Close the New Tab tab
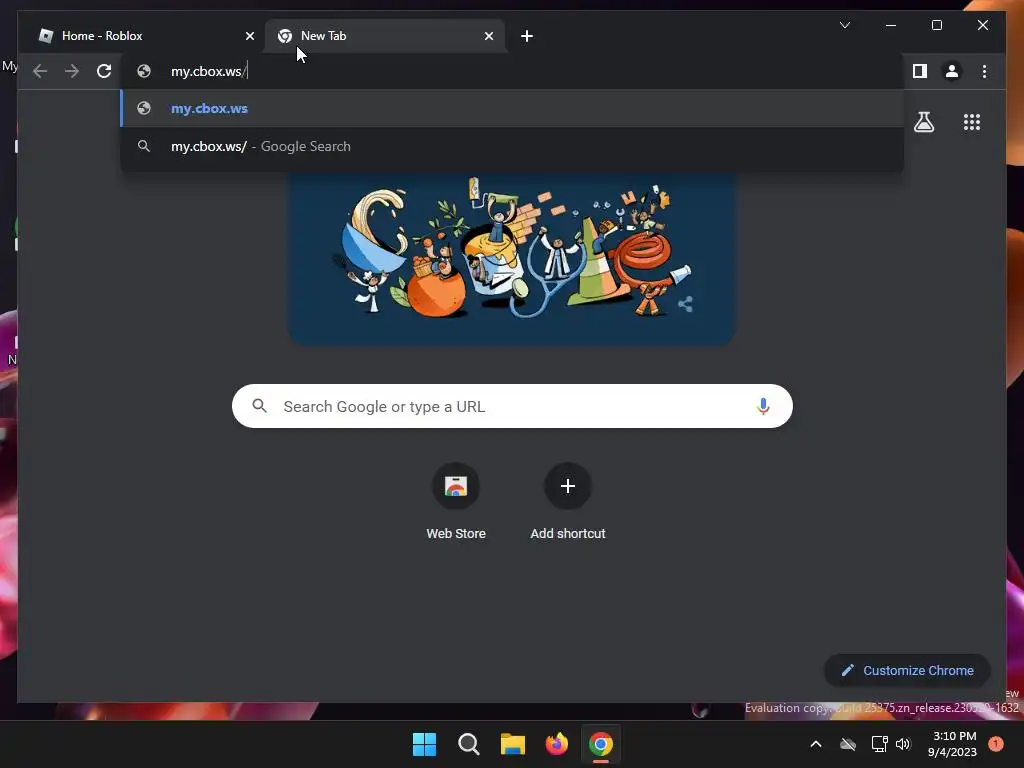The image size is (1024, 768). coord(488,36)
